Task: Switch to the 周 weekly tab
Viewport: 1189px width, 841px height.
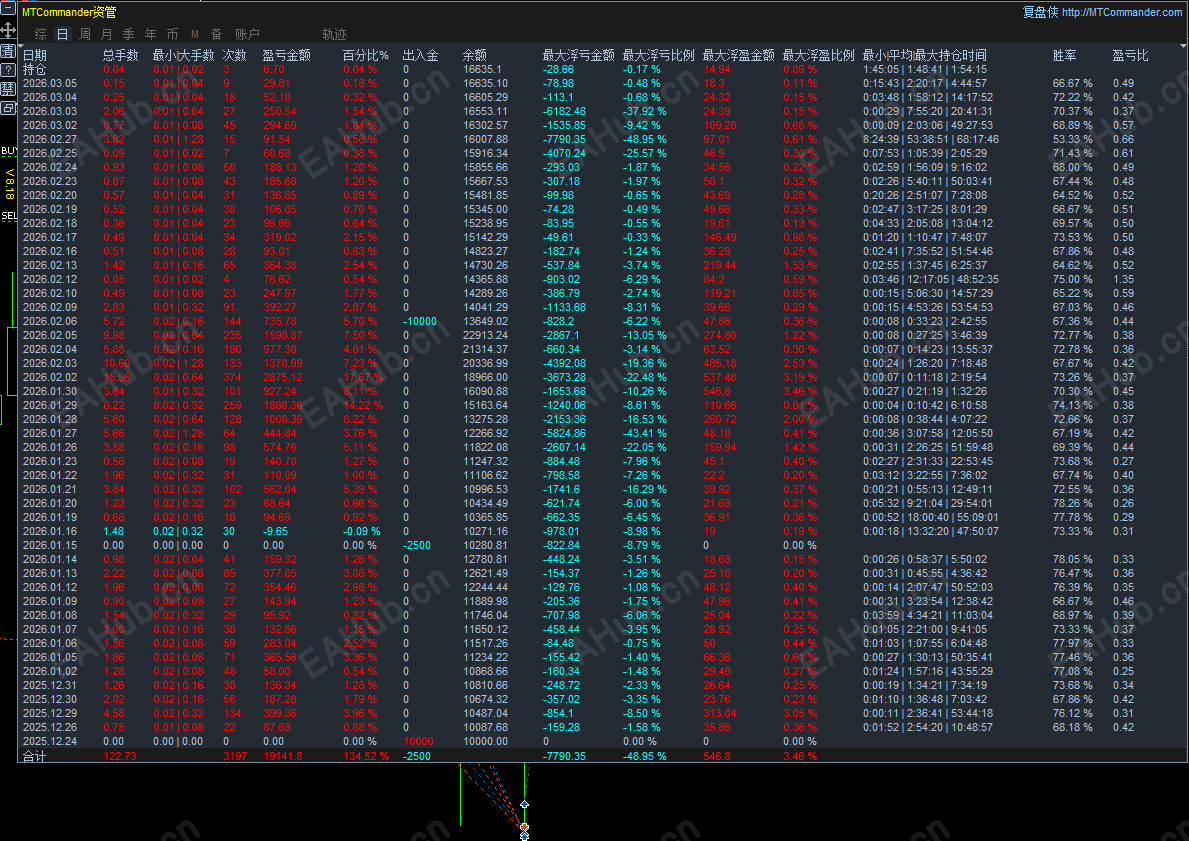Action: 85,34
